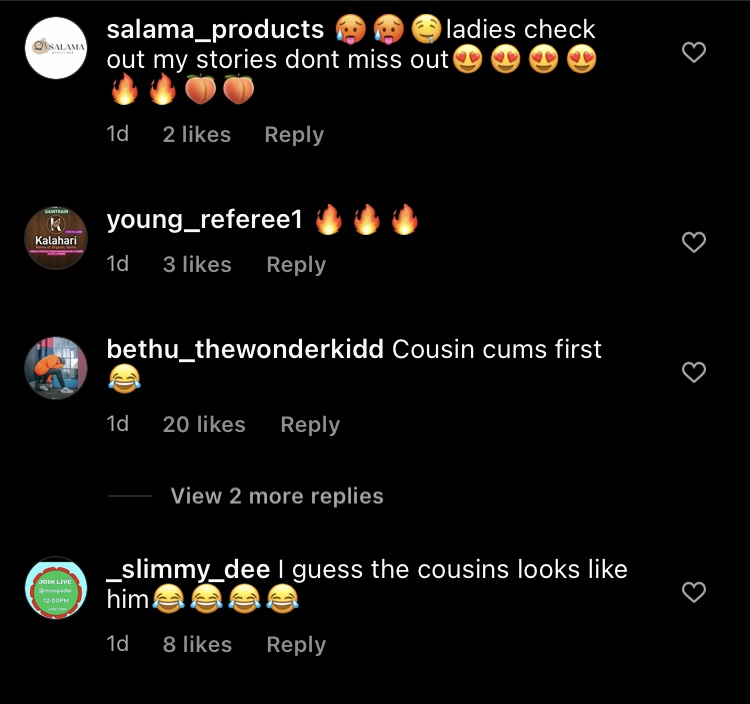Open salama_products username link
750x704 pixels.
coord(215,30)
